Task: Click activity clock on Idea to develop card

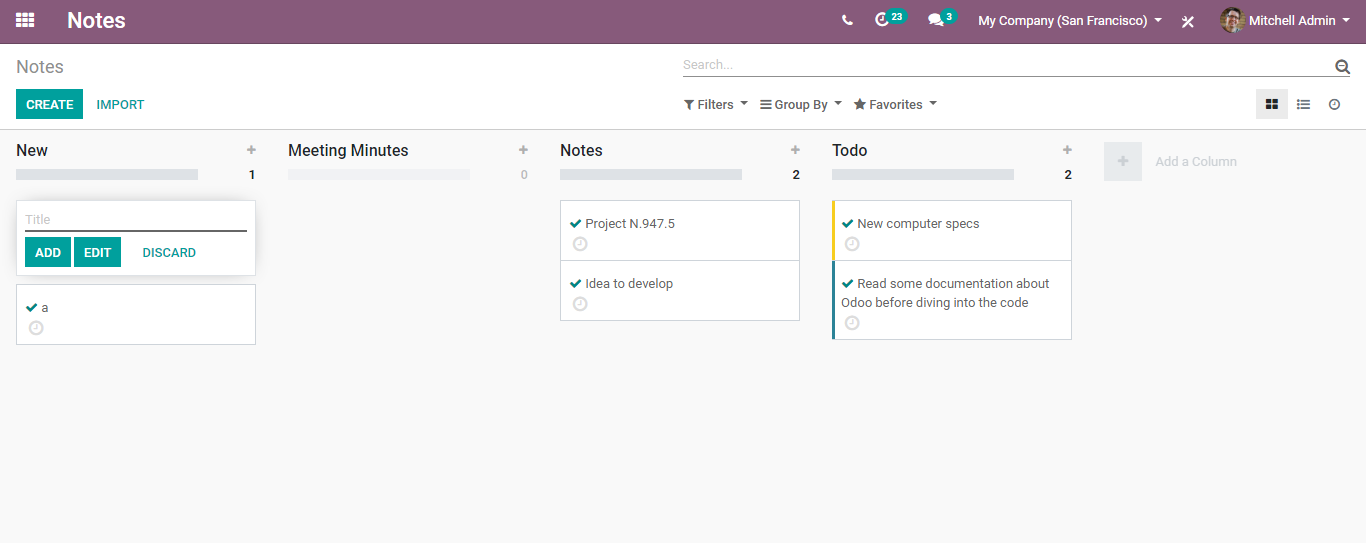Action: click(580, 304)
